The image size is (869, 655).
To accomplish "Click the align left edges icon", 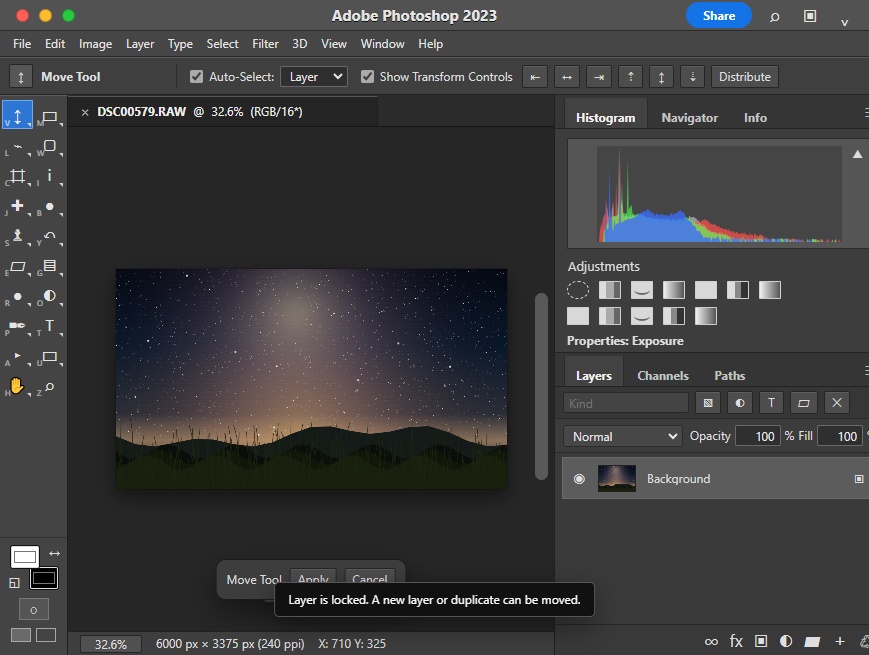I will [535, 77].
